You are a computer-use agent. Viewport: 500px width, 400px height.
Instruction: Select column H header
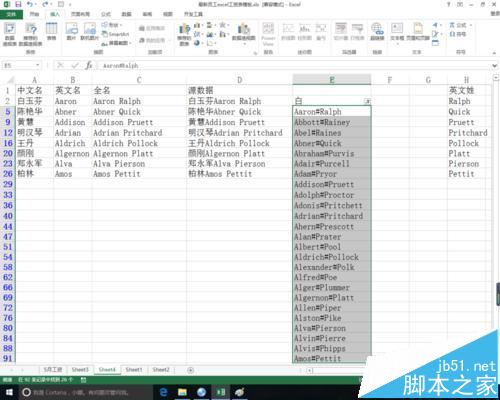[x=466, y=80]
